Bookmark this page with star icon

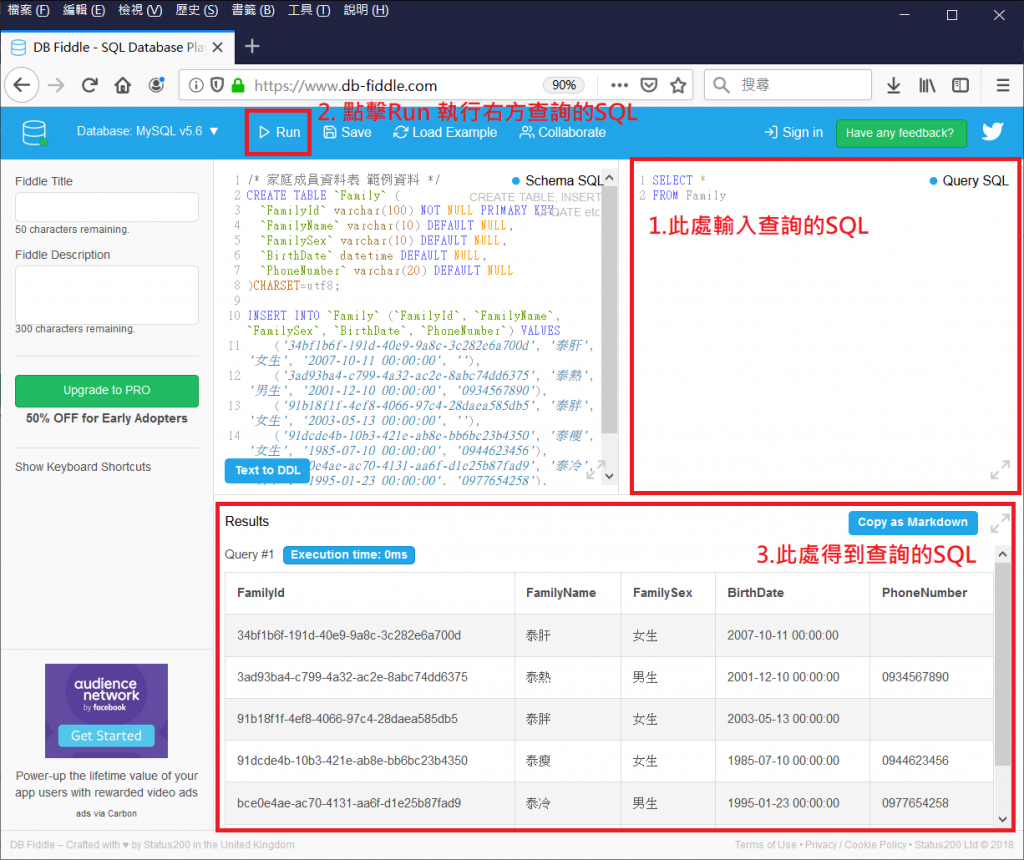point(678,86)
